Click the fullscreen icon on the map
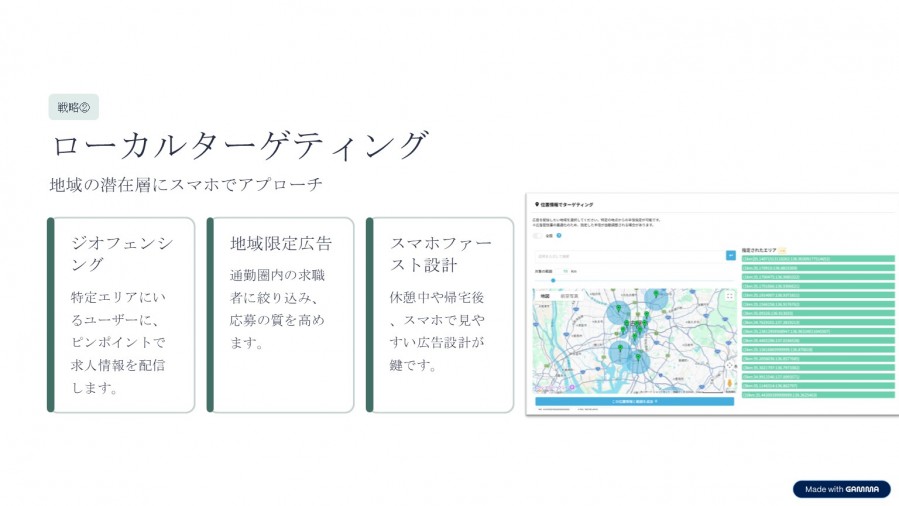Screen dimensions: 899x506 click(x=729, y=296)
